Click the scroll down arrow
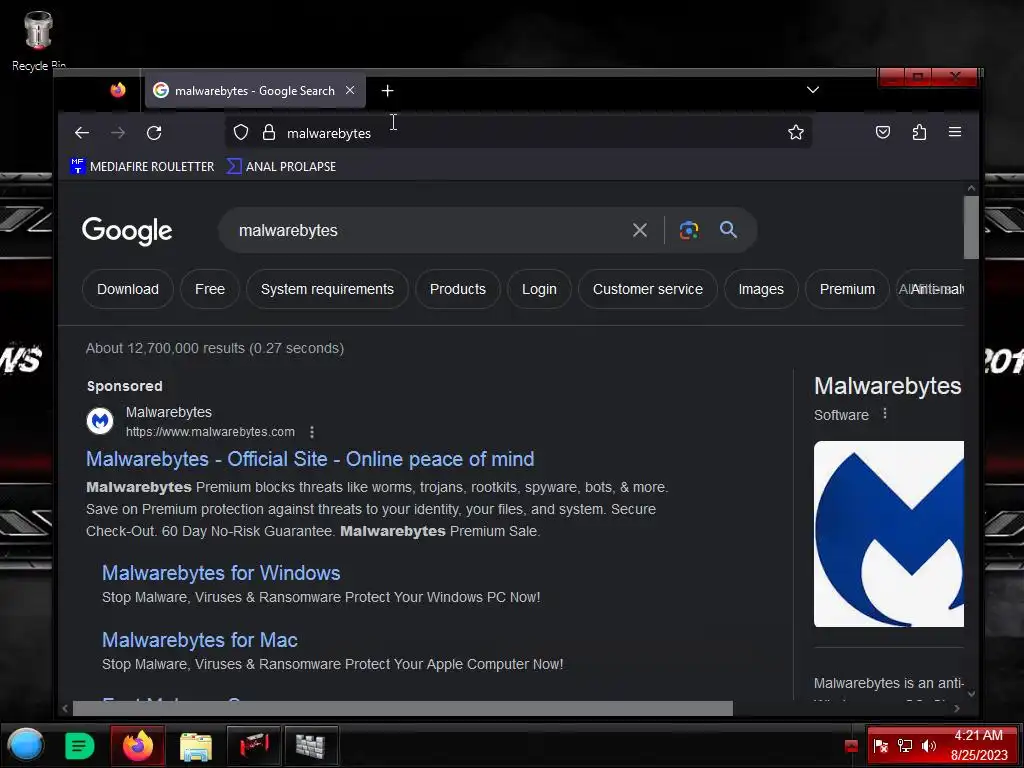The width and height of the screenshot is (1024, 768). tap(971, 694)
